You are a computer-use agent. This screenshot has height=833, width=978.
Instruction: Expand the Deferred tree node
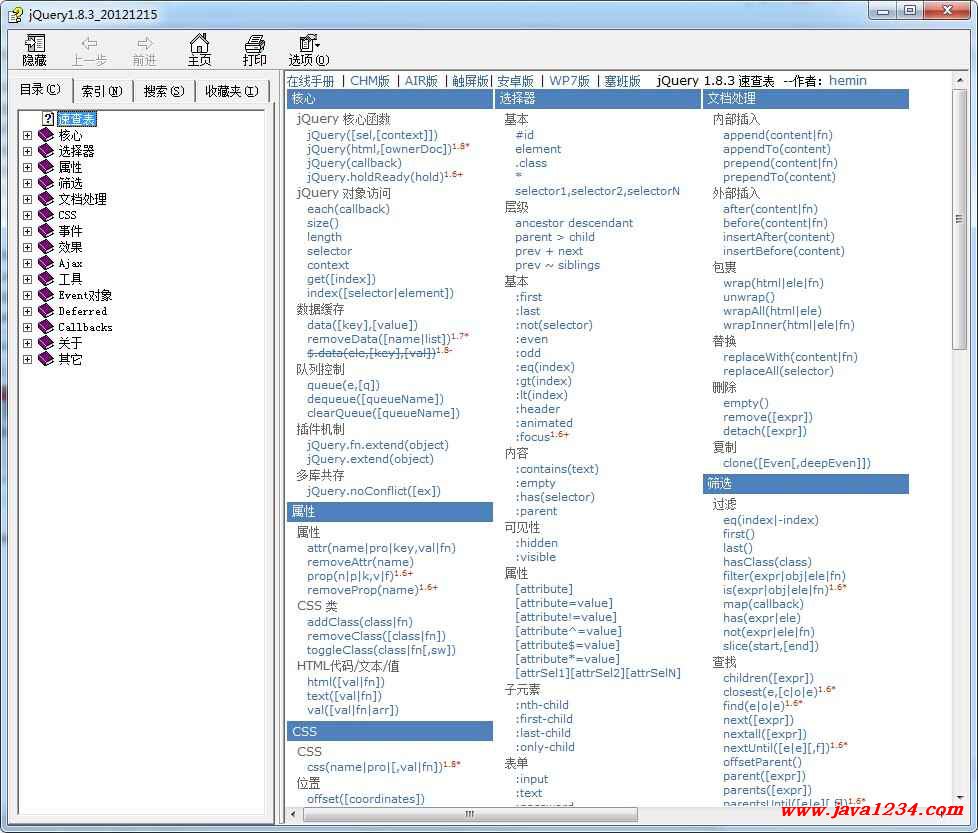tap(27, 311)
